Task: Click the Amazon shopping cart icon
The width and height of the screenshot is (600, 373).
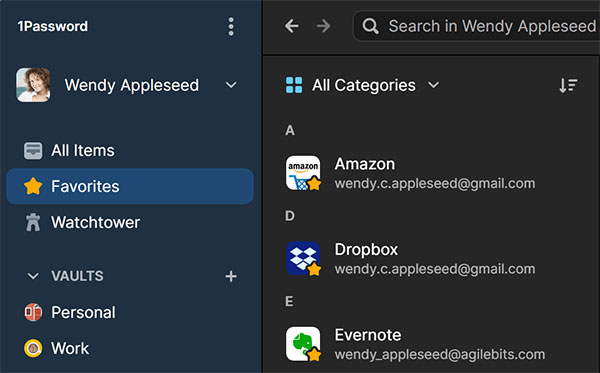Action: [x=303, y=173]
